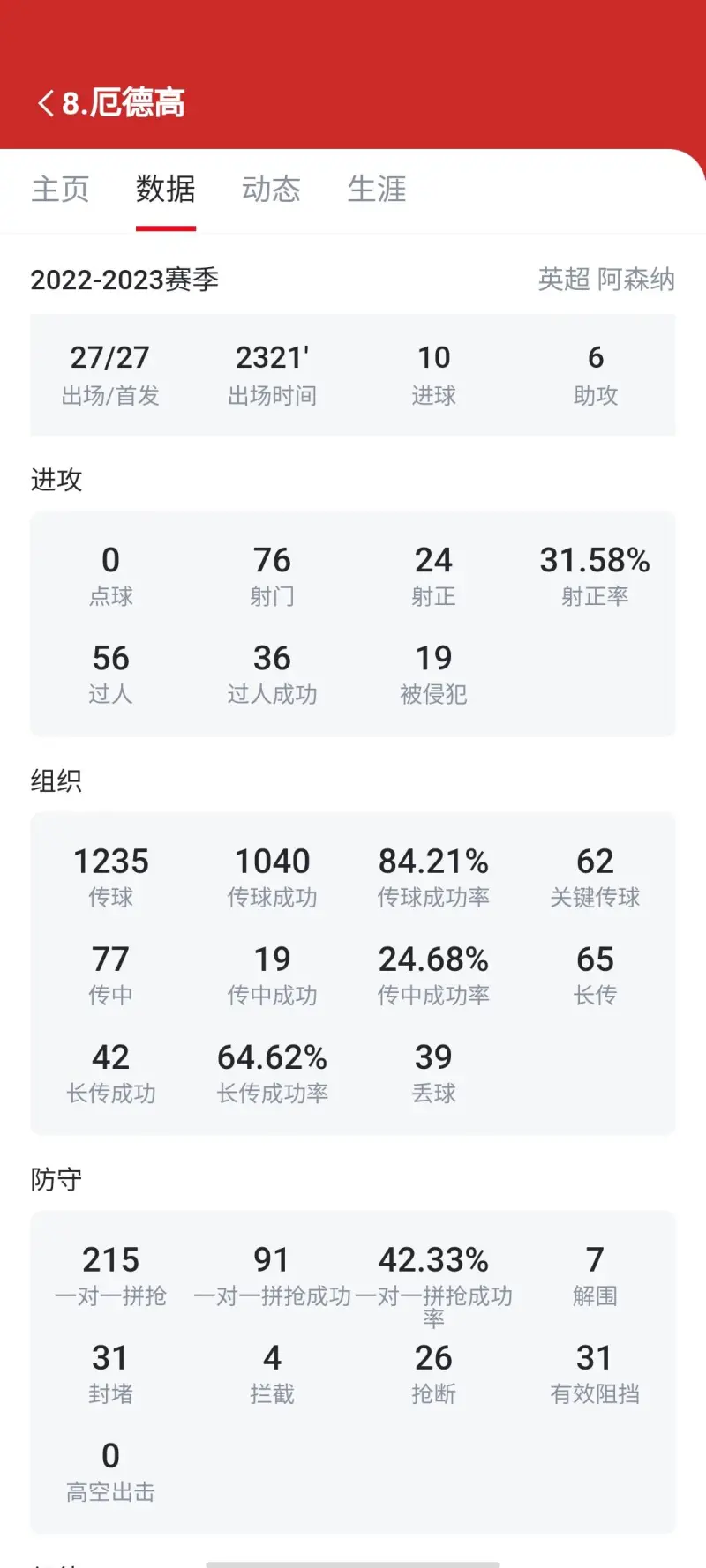Image resolution: width=706 pixels, height=1568 pixels.
Task: Select the 数据 tab
Action: [x=166, y=189]
